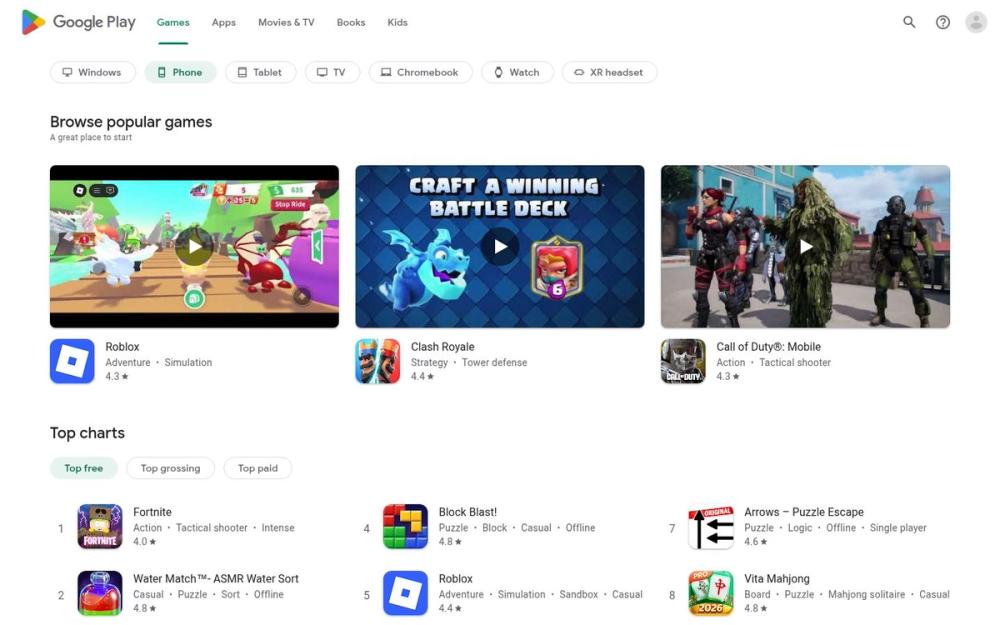Open the Fortnite icon in Top charts
1000x625 pixels.
pos(99,527)
